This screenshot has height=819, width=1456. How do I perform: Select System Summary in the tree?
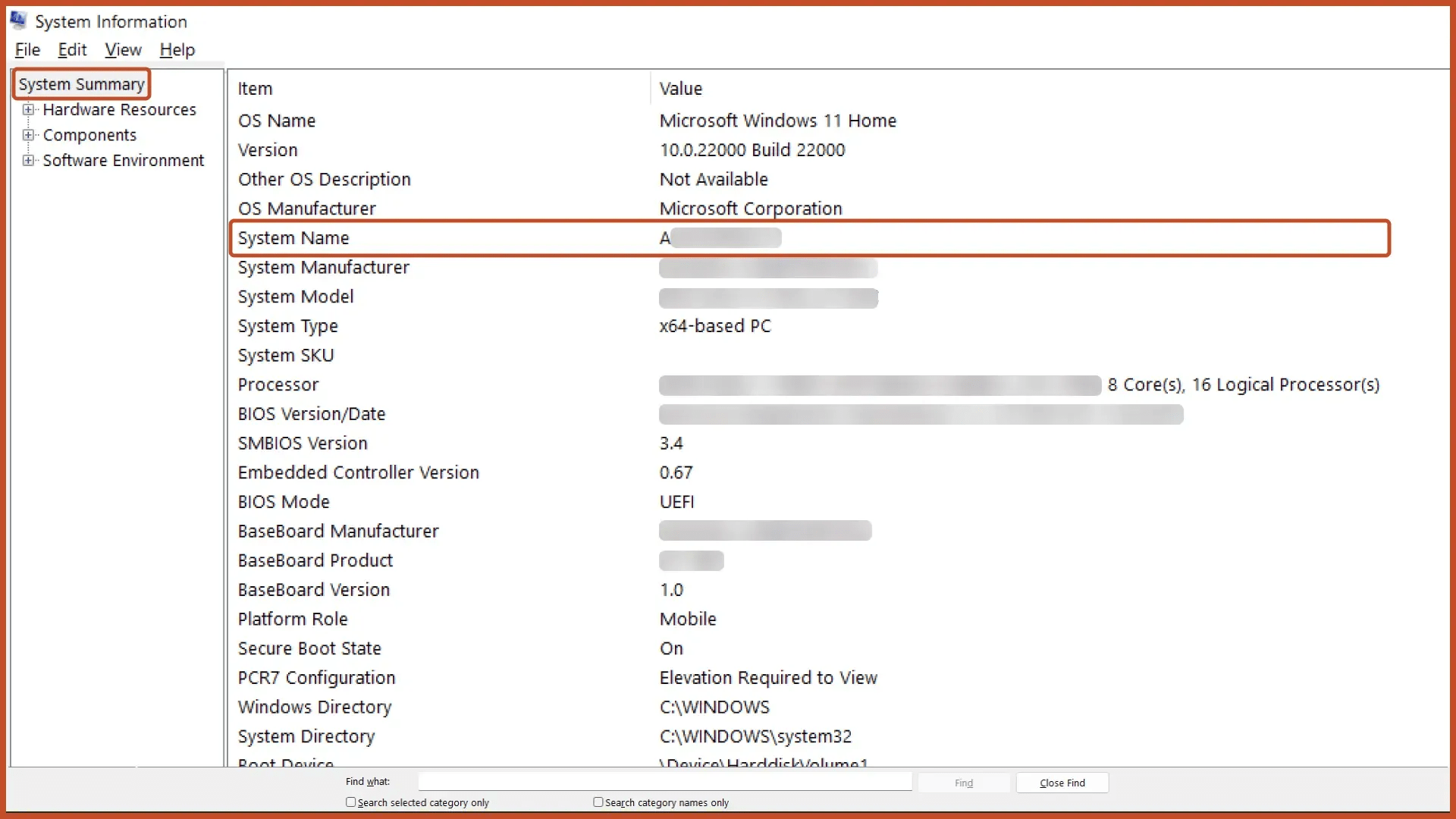tap(81, 84)
